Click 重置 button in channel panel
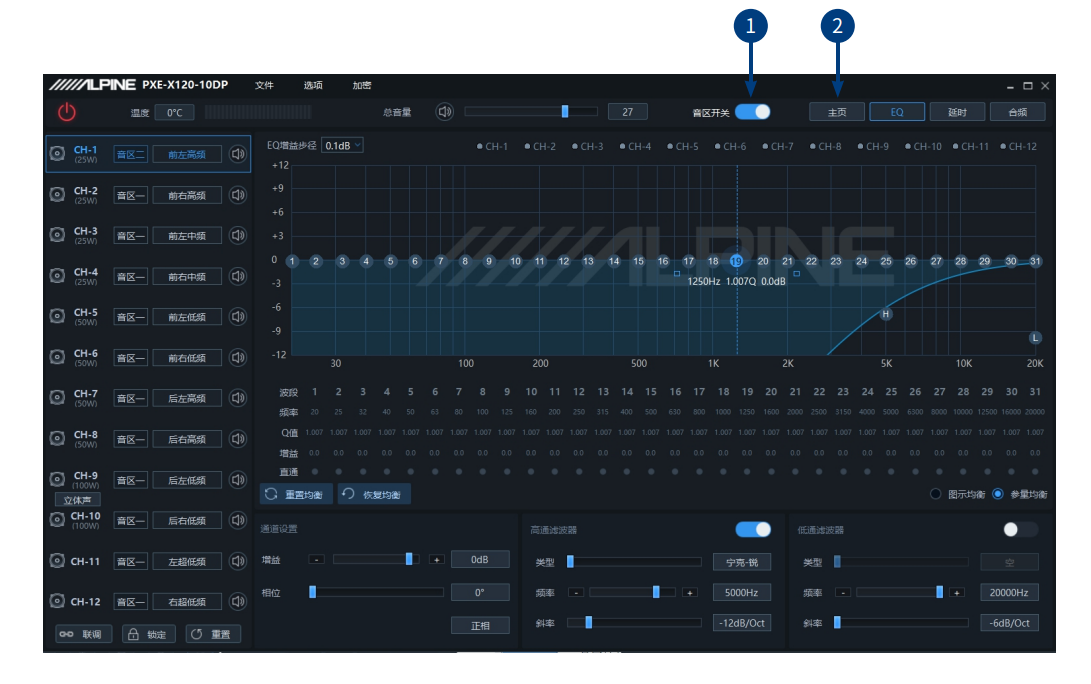 pyautogui.click(x=213, y=634)
